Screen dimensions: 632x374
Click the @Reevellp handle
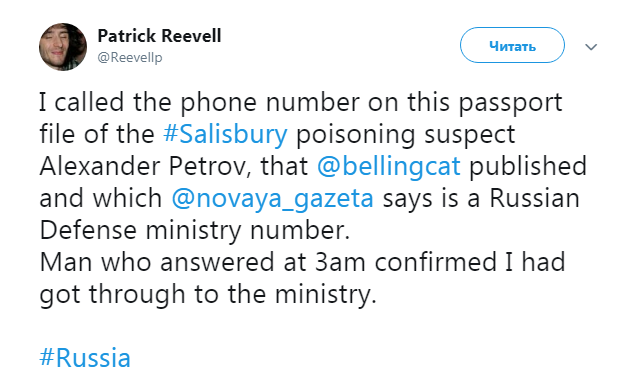[130, 57]
